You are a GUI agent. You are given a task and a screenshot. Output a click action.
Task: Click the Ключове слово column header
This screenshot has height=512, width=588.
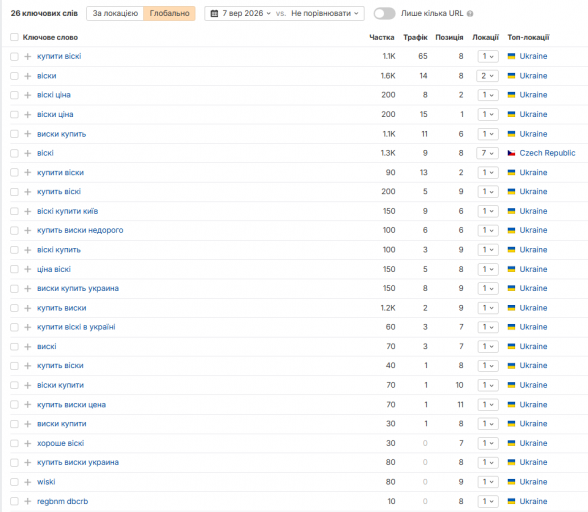point(50,37)
